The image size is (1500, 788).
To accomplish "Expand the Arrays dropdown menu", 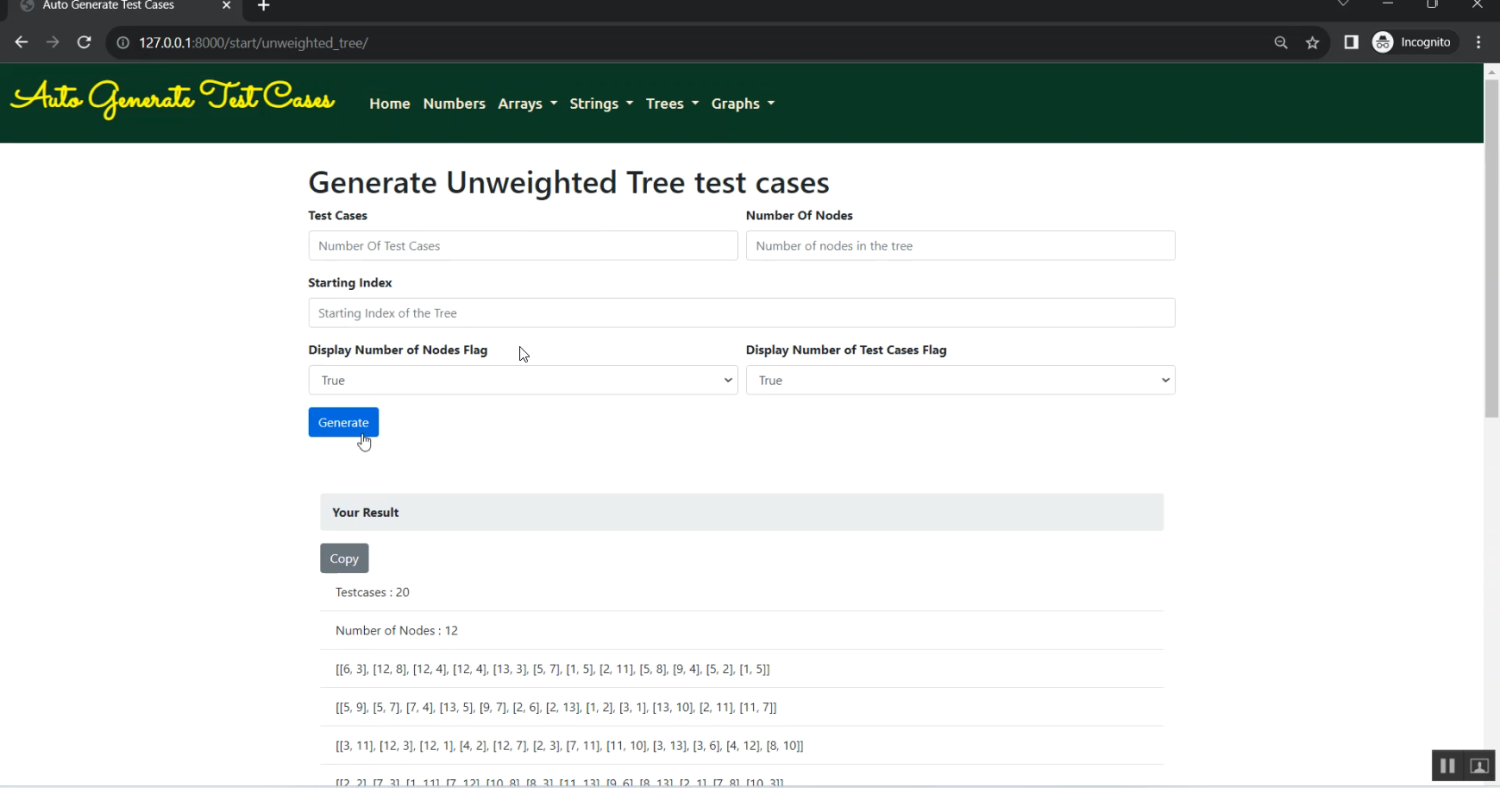I will point(527,104).
